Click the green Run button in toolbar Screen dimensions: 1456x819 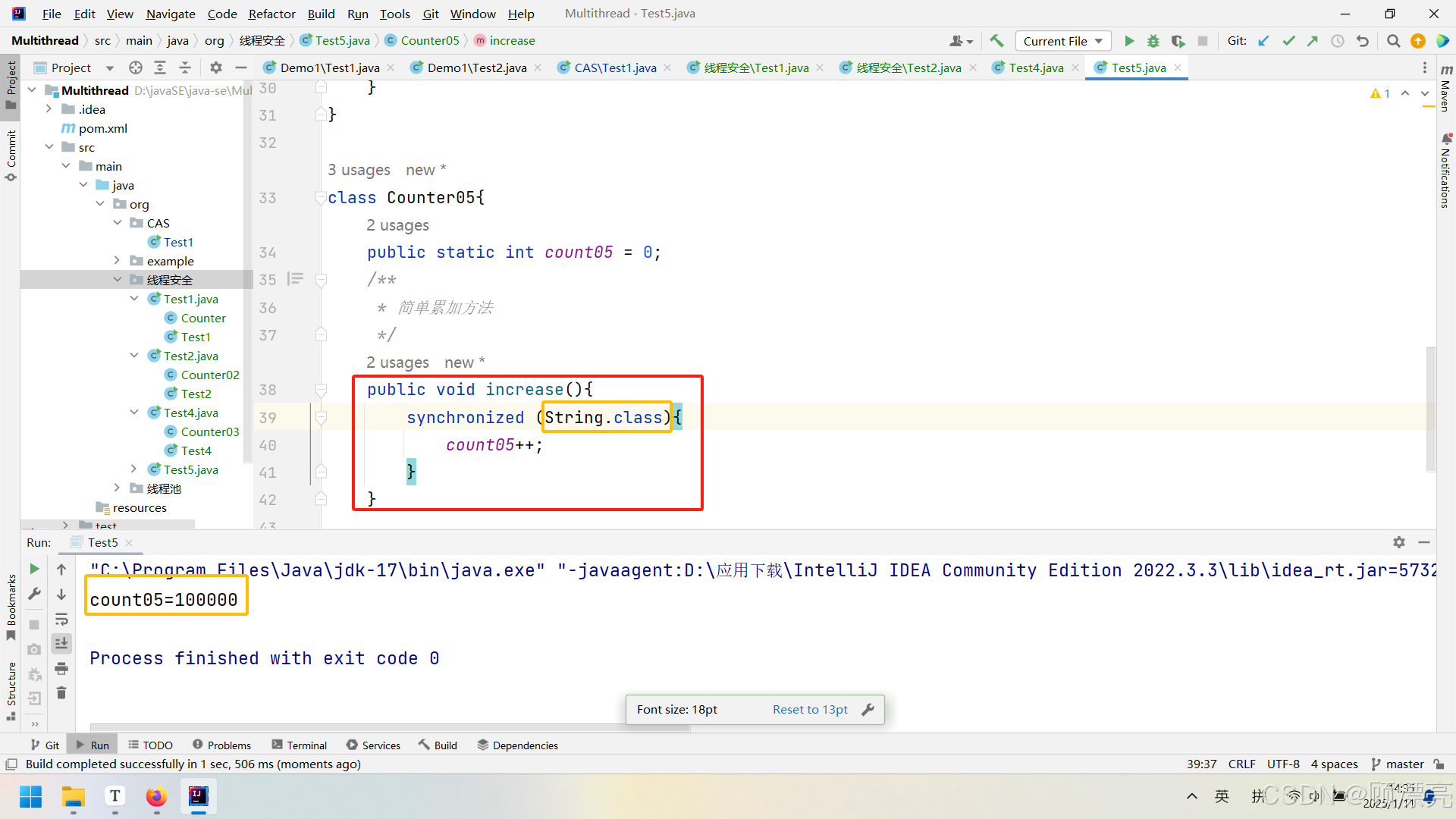coord(1129,41)
